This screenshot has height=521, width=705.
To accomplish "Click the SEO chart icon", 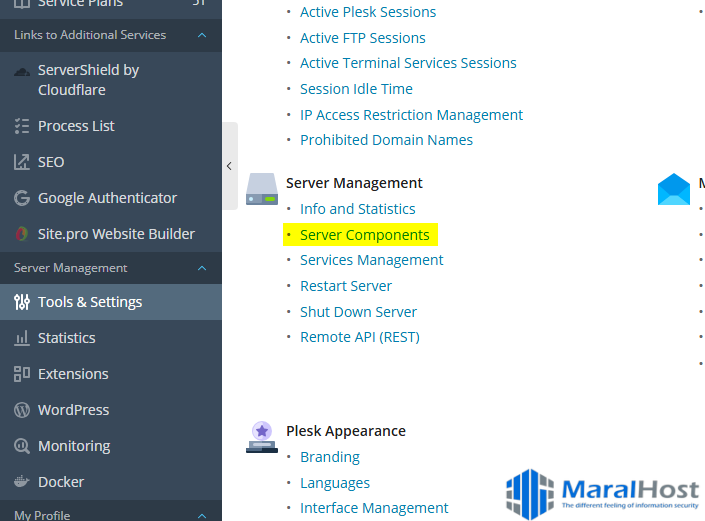I will pos(21,162).
